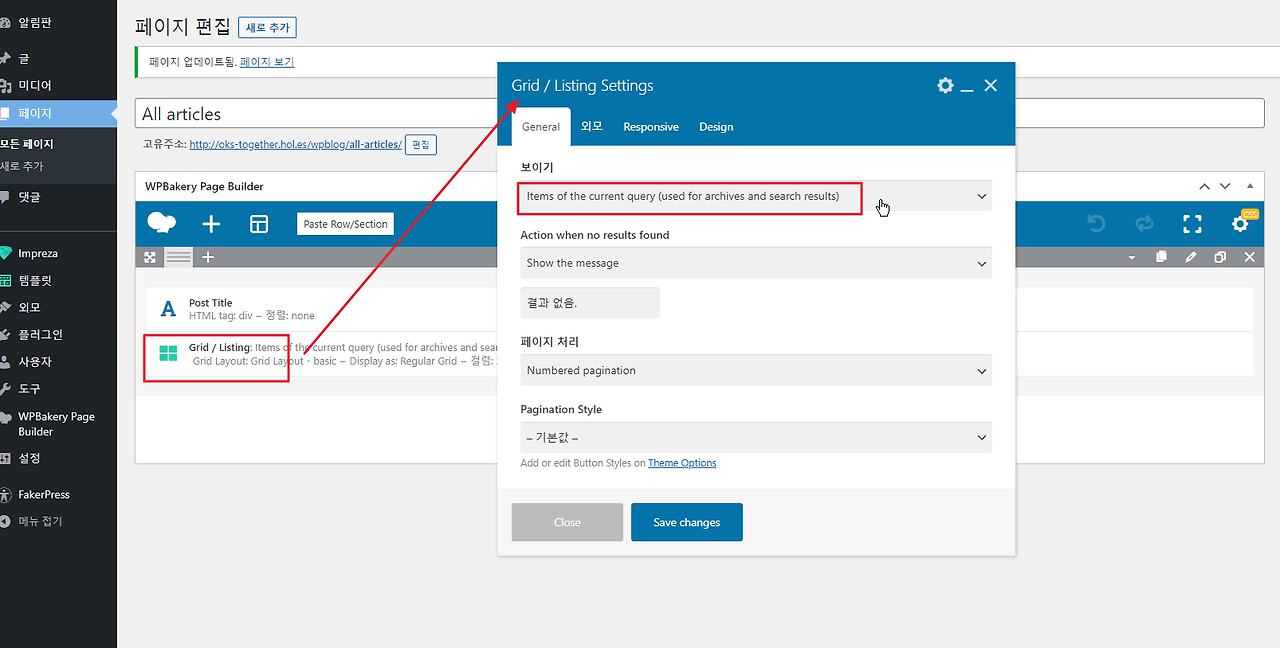1280x648 pixels.
Task: Switch to Responsive tab
Action: click(651, 127)
